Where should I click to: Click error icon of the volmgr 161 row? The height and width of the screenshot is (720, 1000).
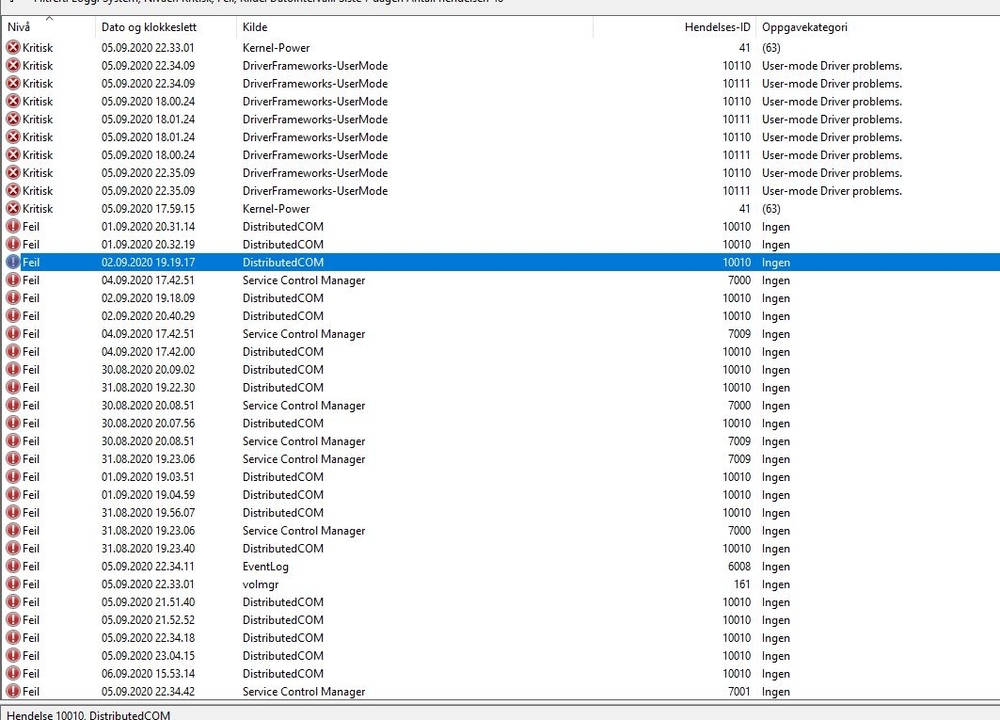pos(13,583)
